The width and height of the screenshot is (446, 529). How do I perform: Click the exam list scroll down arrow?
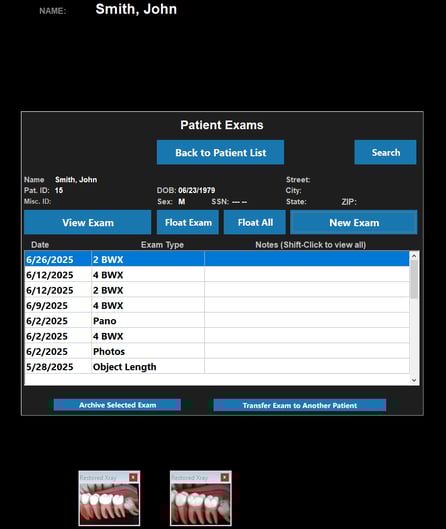click(x=414, y=380)
